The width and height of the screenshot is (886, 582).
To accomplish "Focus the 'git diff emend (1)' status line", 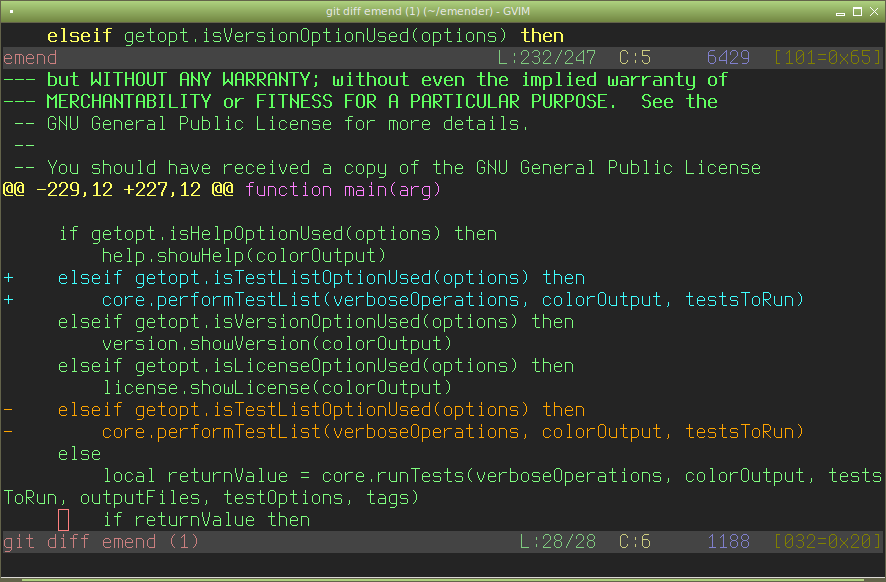I will coord(101,542).
